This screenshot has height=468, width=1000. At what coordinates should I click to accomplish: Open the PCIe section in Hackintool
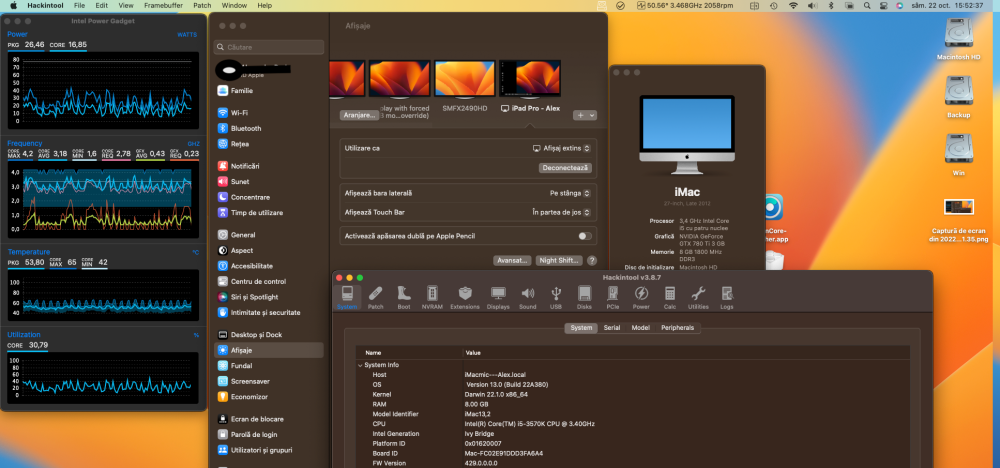pyautogui.click(x=613, y=298)
